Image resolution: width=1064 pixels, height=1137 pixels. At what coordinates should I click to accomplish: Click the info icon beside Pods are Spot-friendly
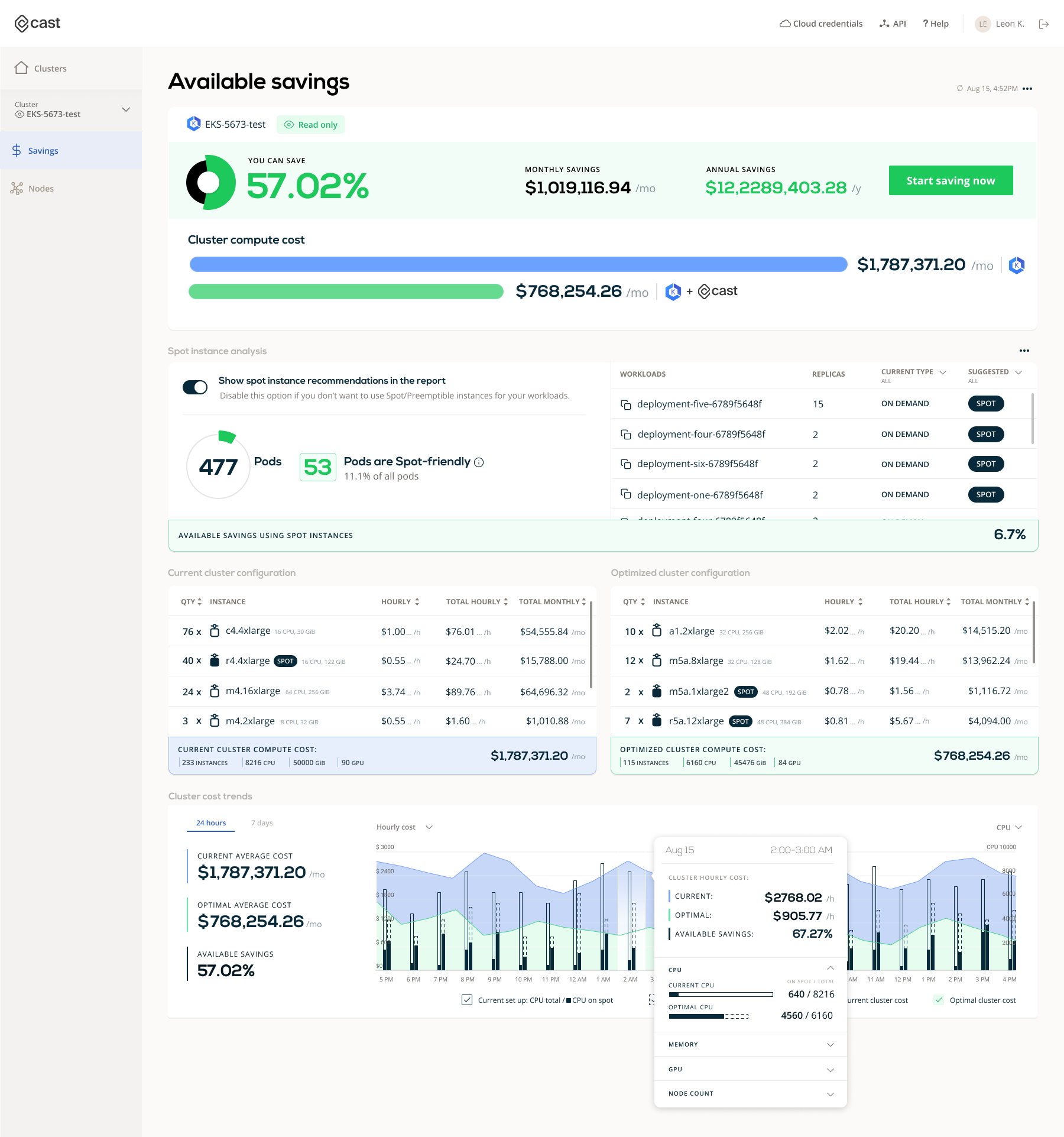(x=479, y=462)
